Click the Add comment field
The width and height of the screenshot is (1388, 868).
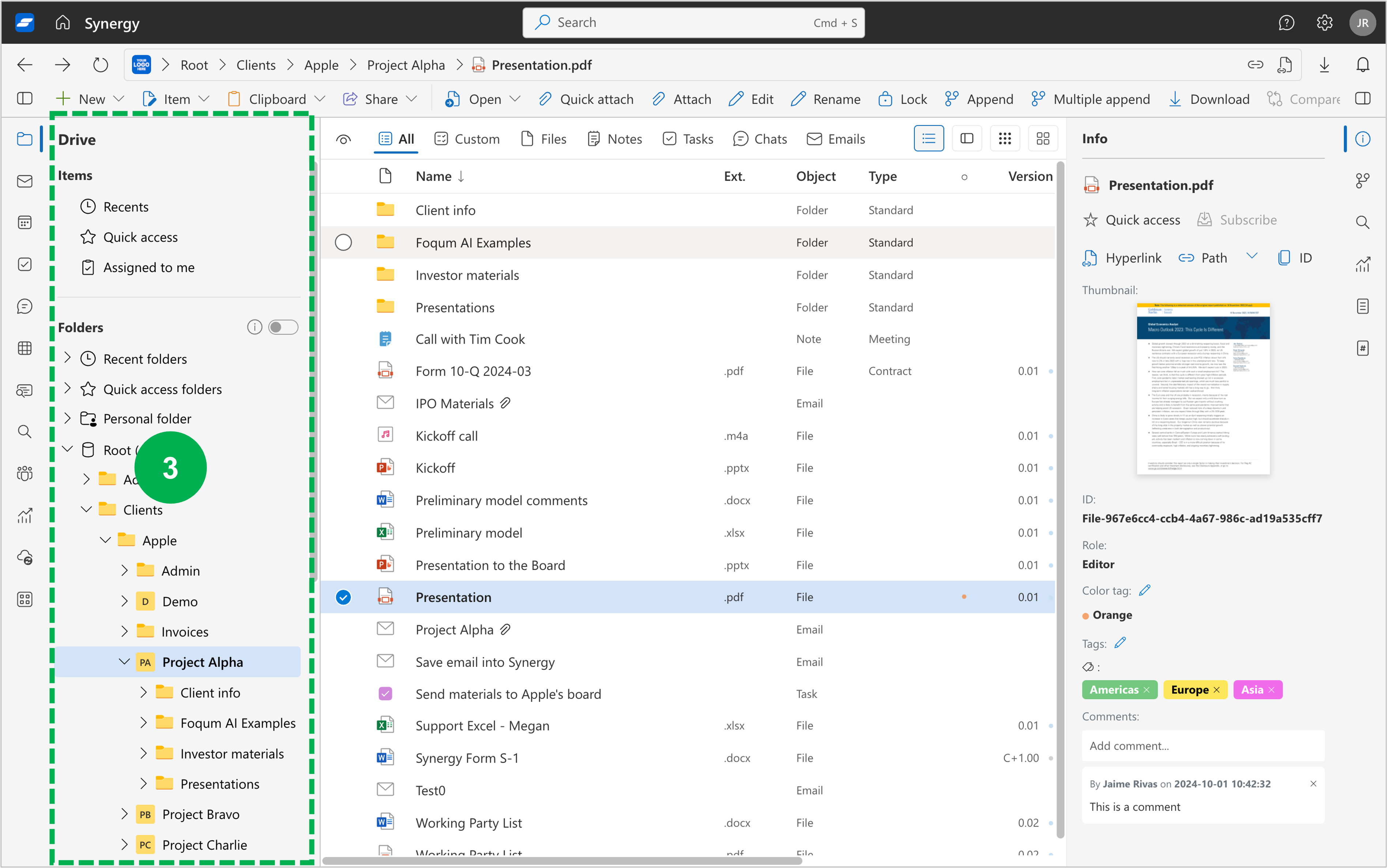coord(1203,745)
